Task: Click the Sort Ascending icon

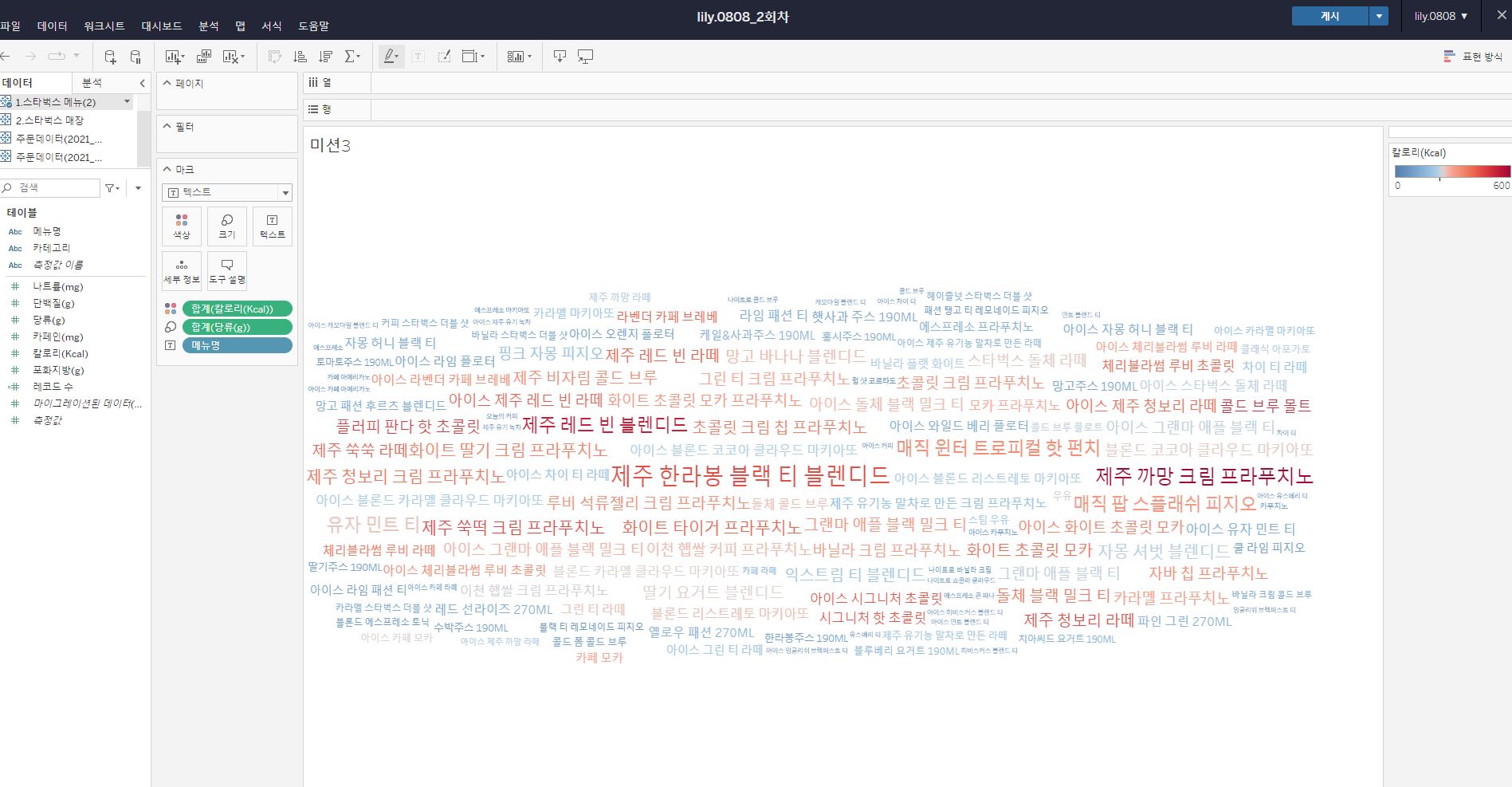Action: point(300,57)
